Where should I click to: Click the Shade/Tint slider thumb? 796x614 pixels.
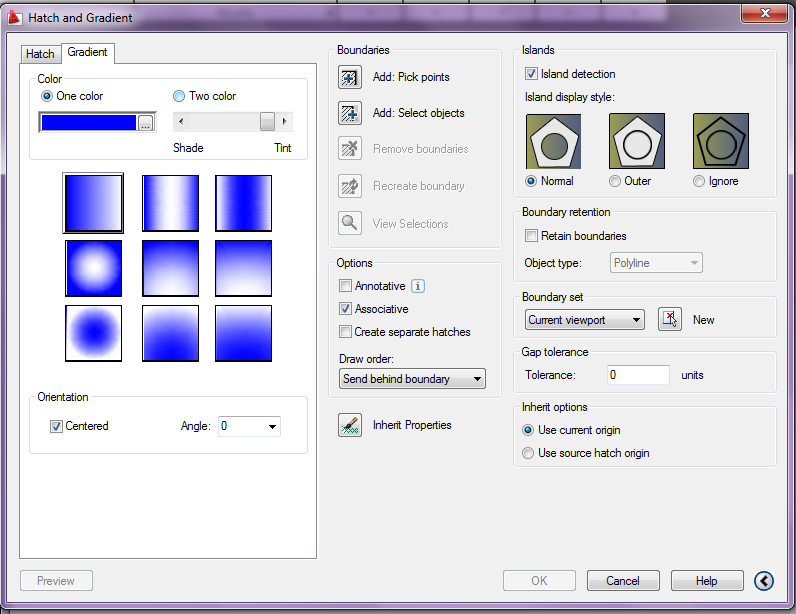point(268,121)
